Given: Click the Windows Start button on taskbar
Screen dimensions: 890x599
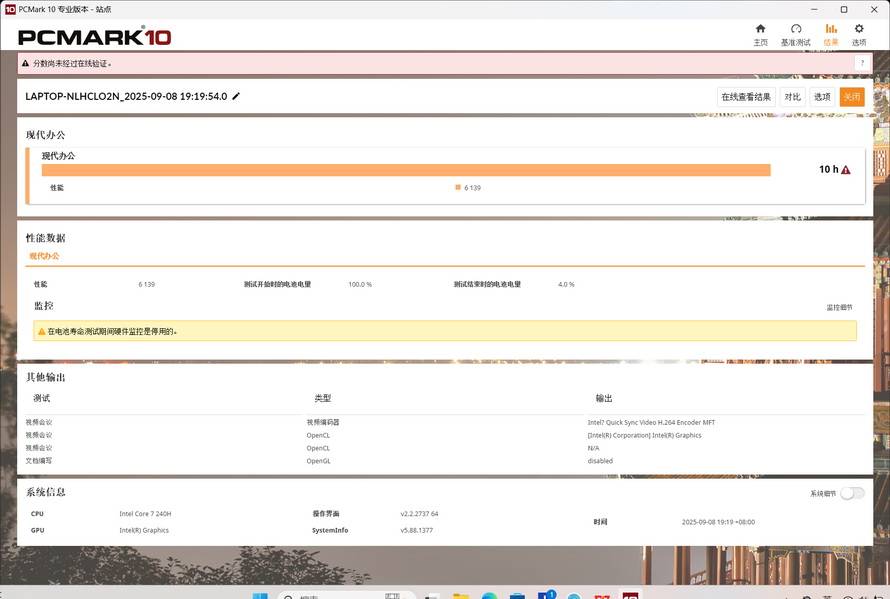Looking at the screenshot, I should pyautogui.click(x=260, y=597).
